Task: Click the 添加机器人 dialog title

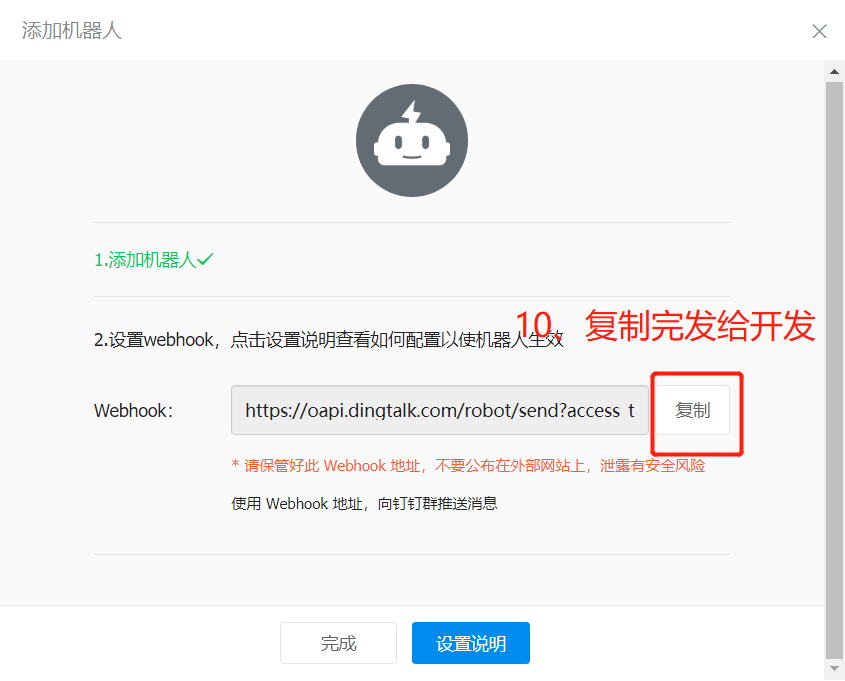Action: coord(72,30)
